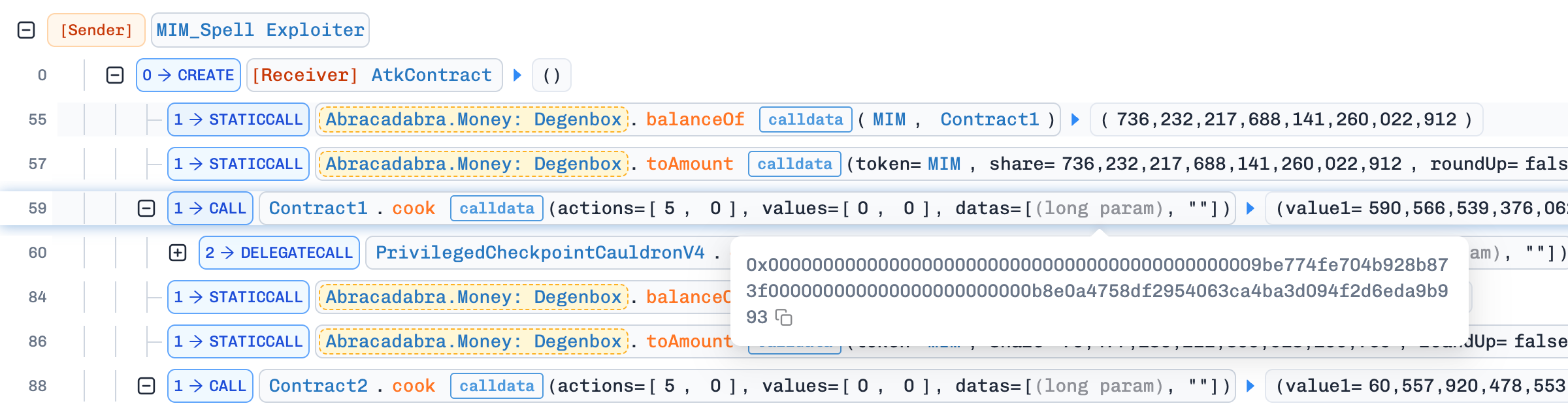Toggle calldata view on row 55
1568x410 pixels.
[806, 119]
